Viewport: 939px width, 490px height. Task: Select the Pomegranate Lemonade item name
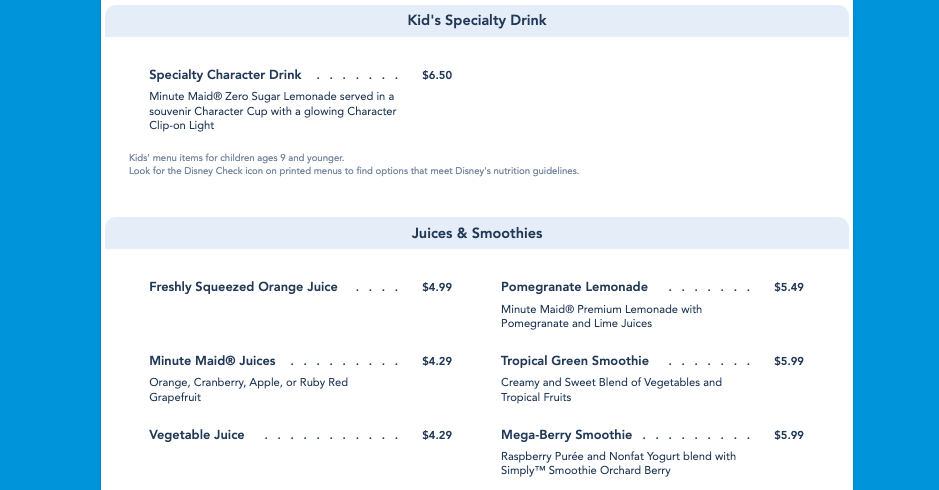tap(574, 287)
